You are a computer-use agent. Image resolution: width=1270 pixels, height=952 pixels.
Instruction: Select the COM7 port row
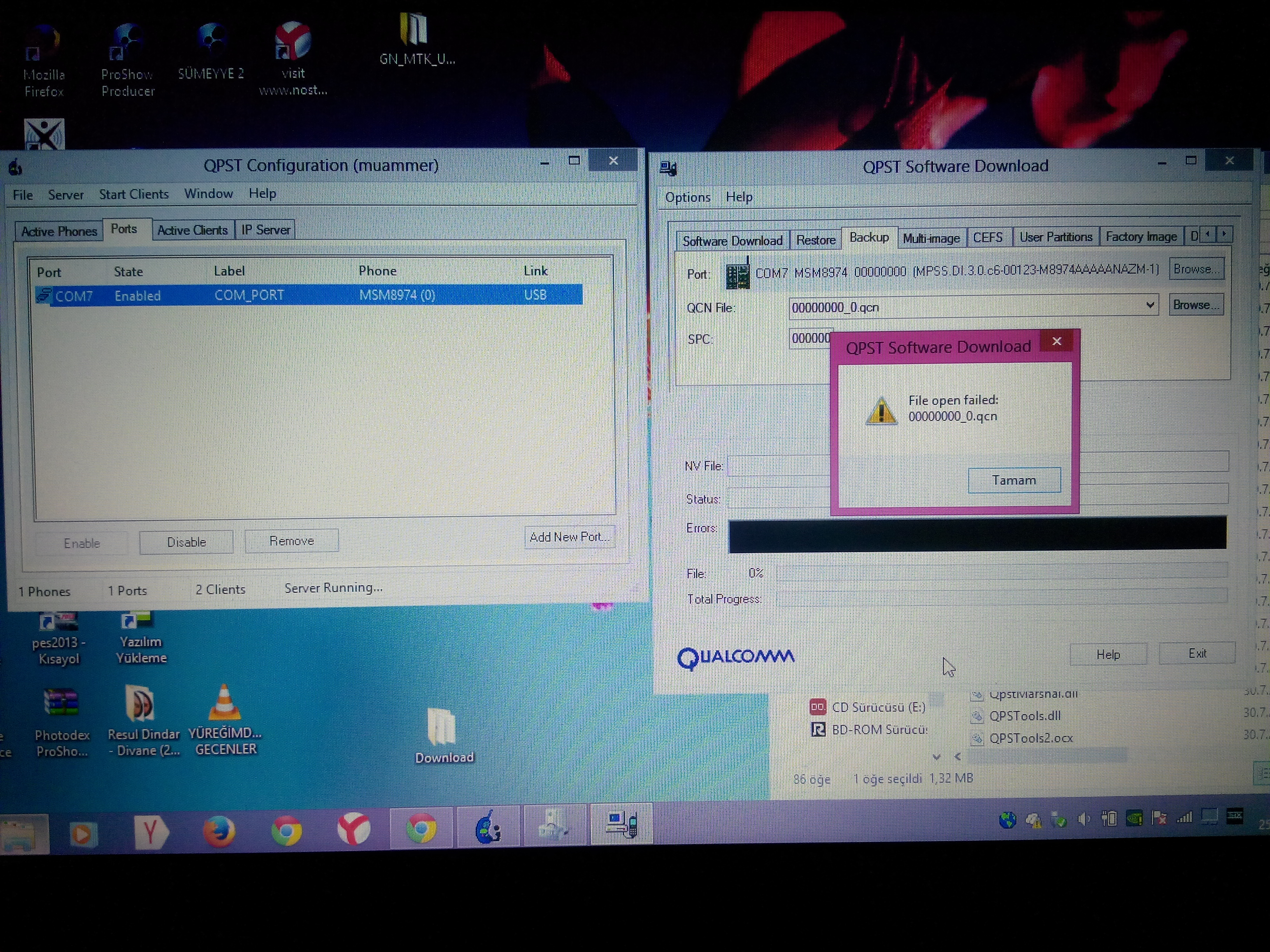(x=309, y=295)
